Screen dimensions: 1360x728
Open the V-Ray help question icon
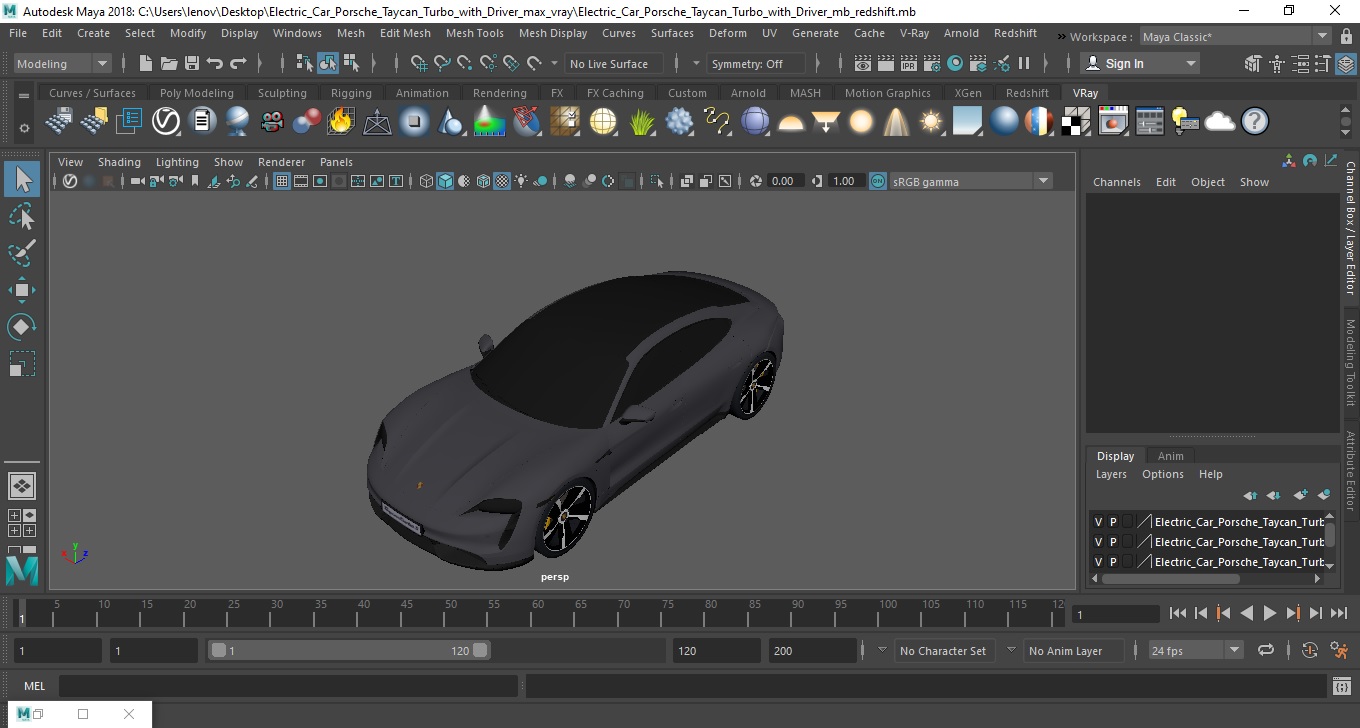pos(1255,122)
